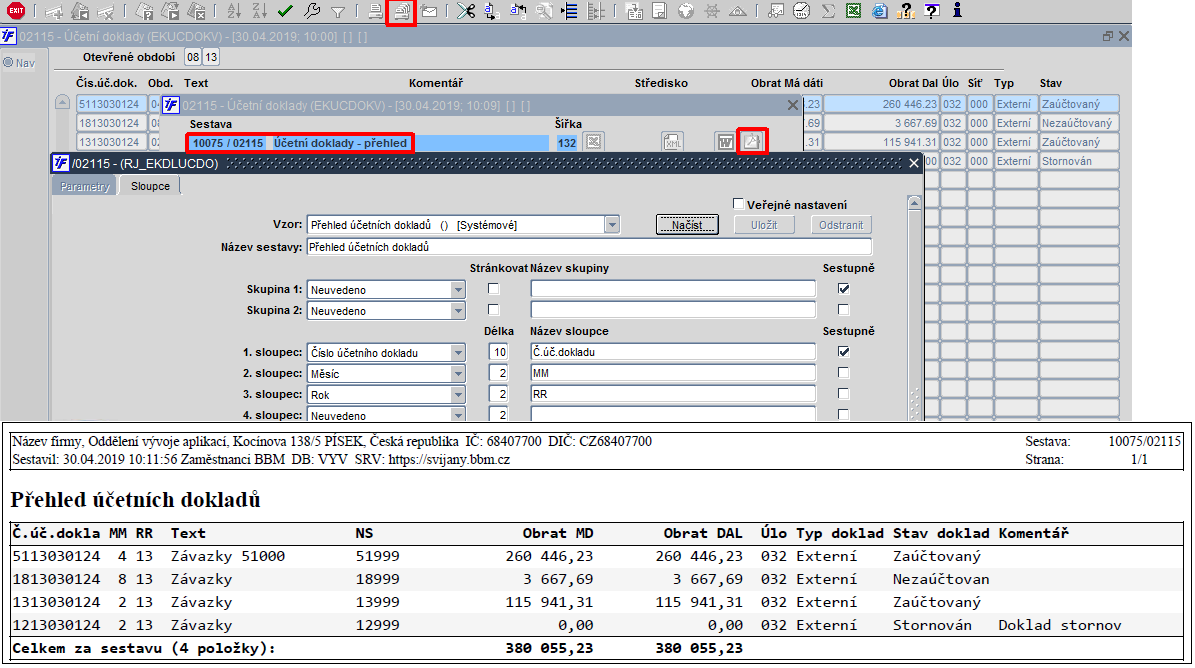Toggle Stránkovat checkbox for Skupina 2
Image resolution: width=1195 pixels, height=668 pixels.
pos(494,310)
